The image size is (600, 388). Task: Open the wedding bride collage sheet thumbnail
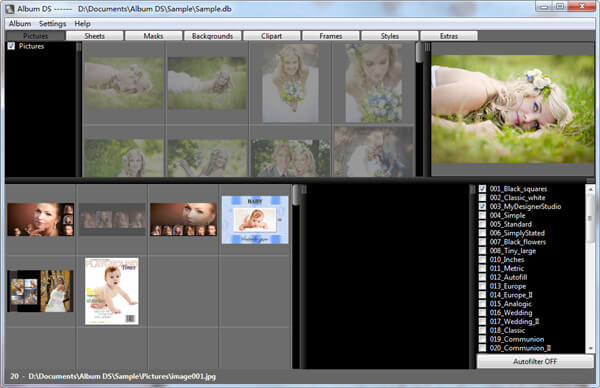(40, 291)
